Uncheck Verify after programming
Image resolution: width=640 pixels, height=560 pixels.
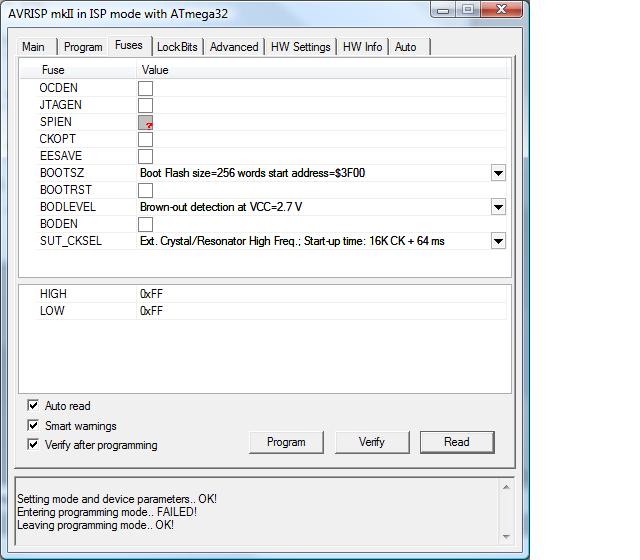pyautogui.click(x=33, y=444)
